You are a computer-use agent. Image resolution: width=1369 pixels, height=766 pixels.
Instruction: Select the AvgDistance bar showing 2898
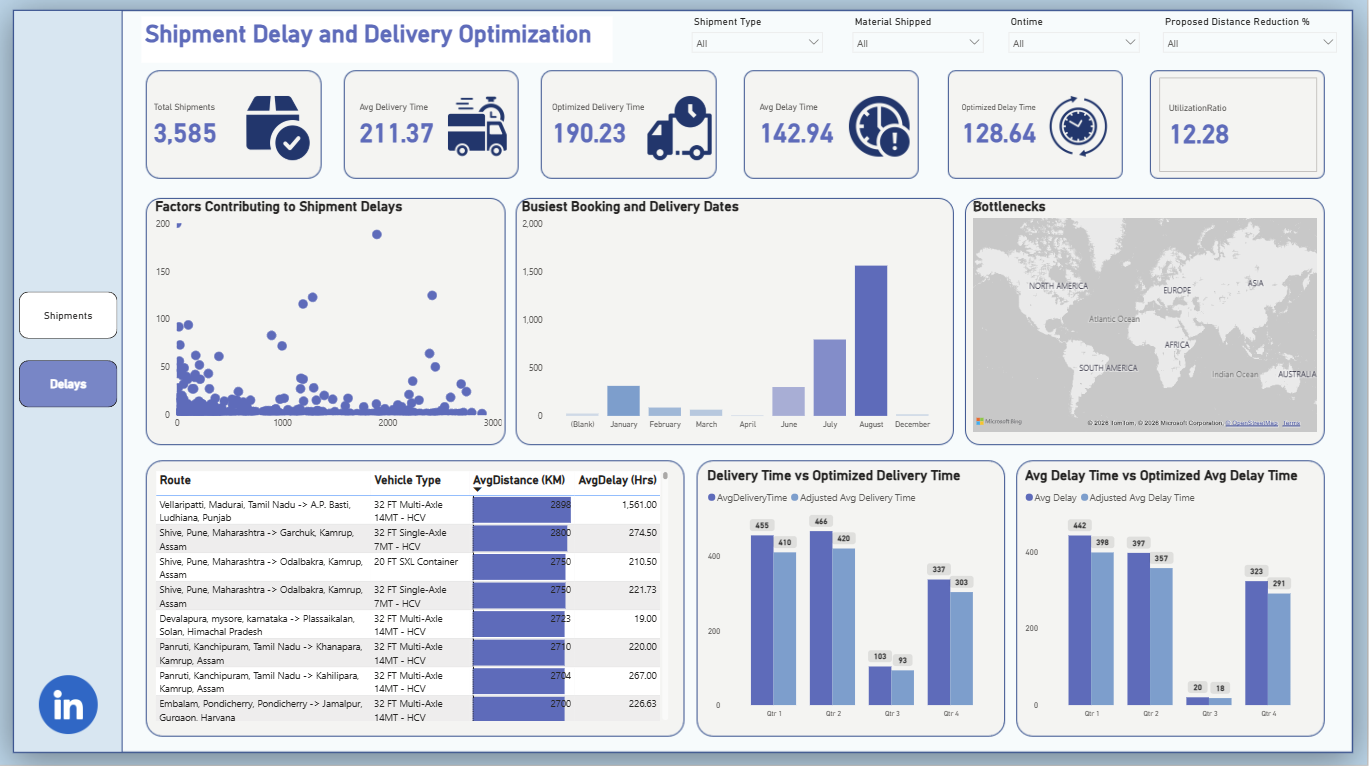click(x=522, y=511)
